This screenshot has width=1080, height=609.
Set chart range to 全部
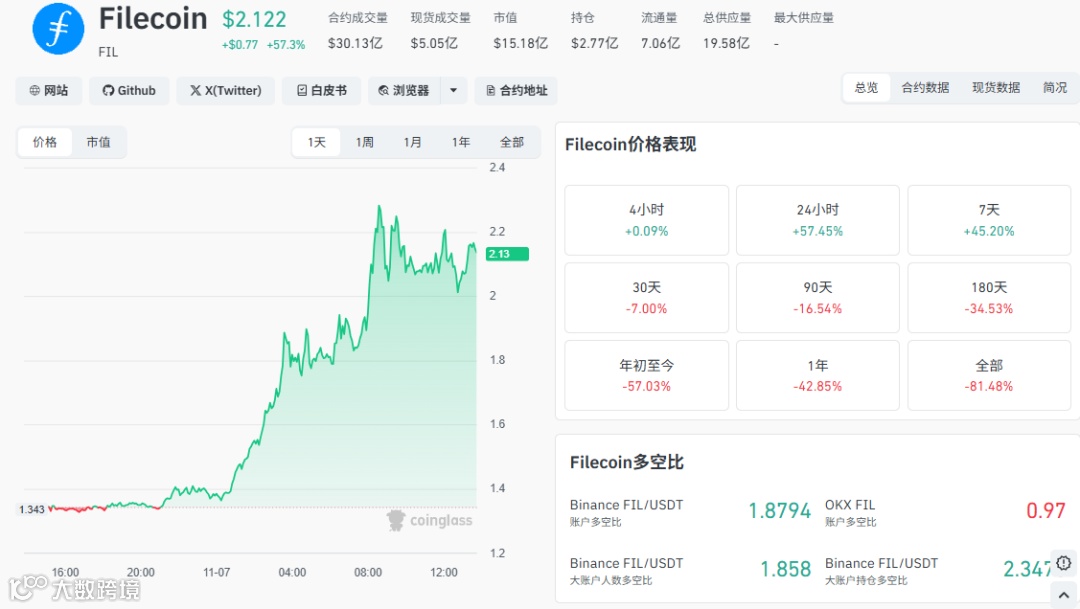[512, 142]
